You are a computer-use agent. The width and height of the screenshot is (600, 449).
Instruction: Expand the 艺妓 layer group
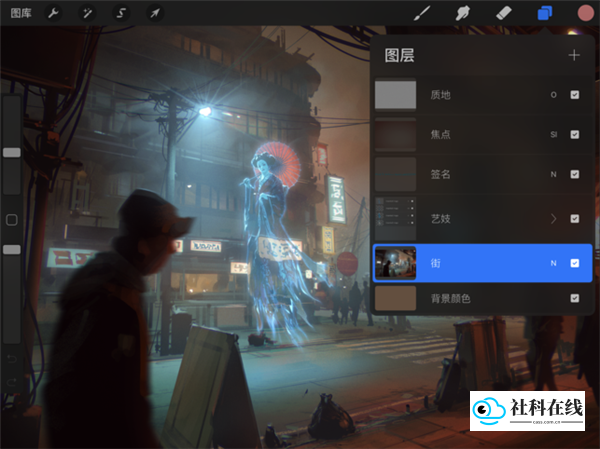coord(553,219)
